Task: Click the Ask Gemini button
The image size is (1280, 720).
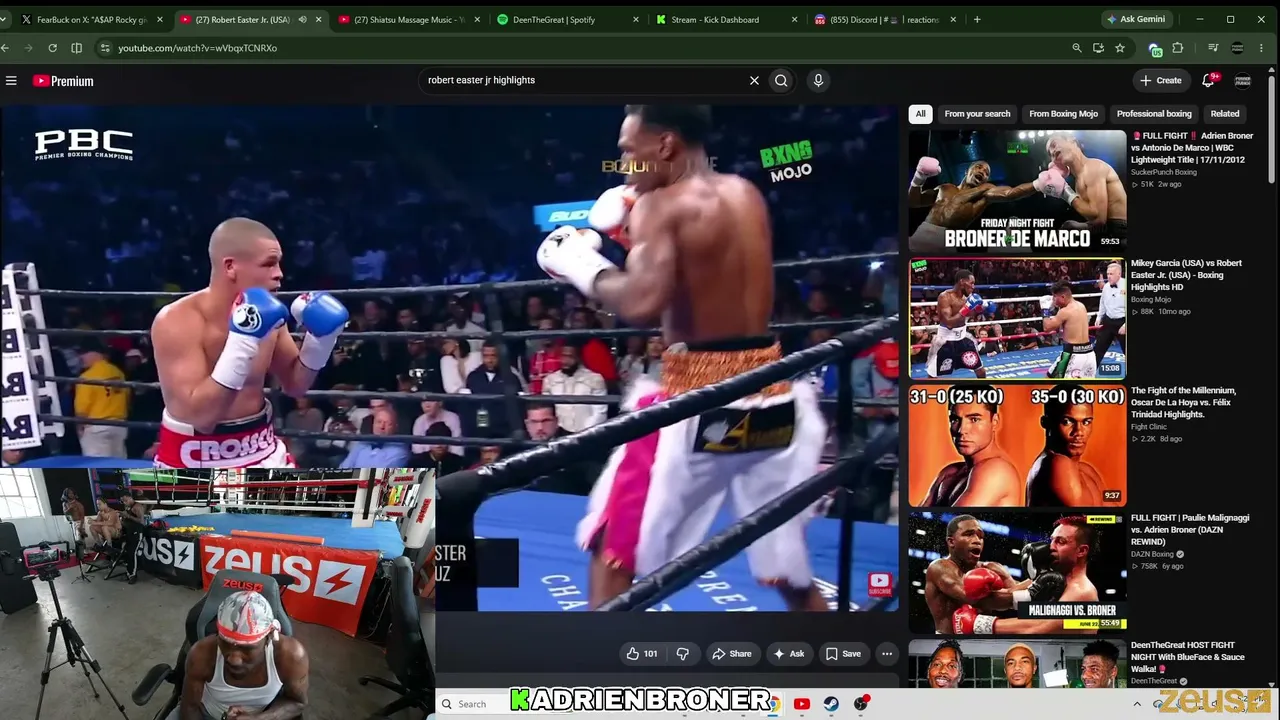Action: click(x=1135, y=19)
